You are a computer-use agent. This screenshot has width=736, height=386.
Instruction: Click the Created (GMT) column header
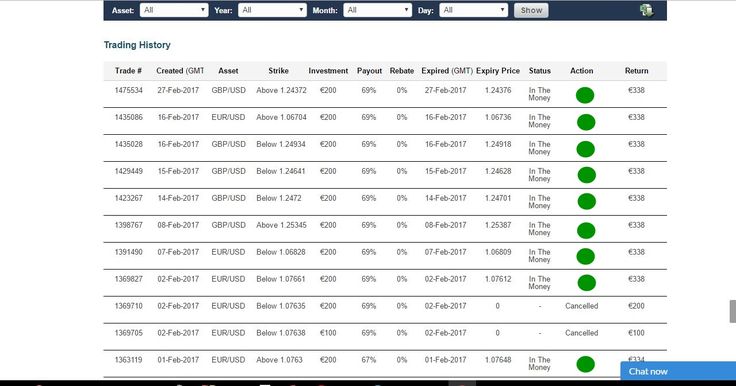180,70
